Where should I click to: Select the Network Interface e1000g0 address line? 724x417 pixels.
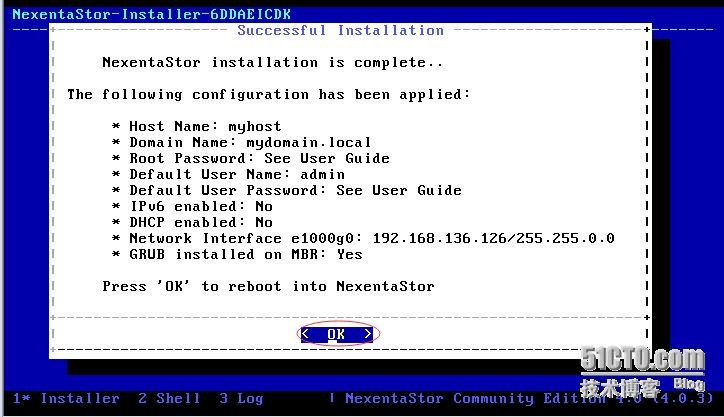[x=363, y=238]
